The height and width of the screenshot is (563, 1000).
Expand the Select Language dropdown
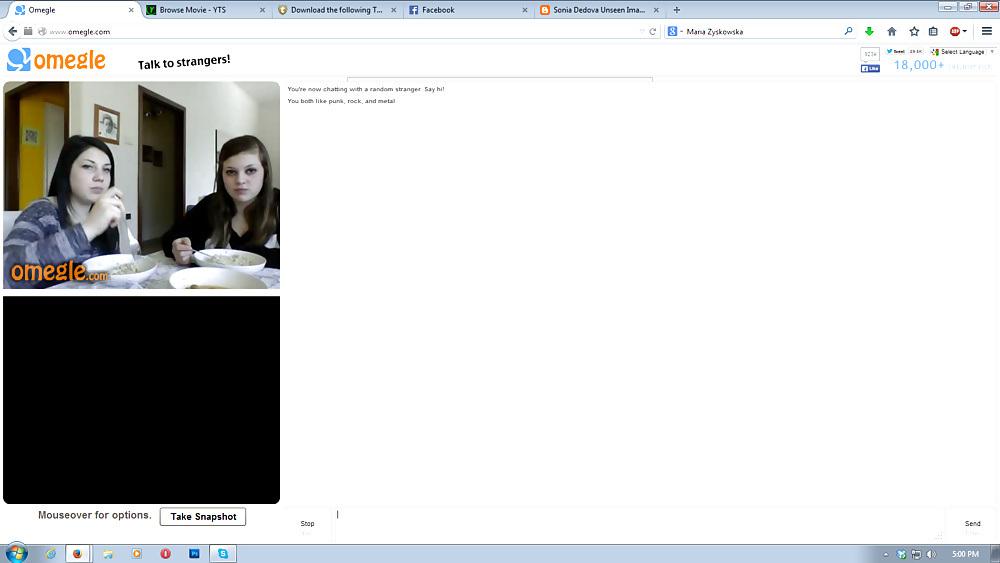click(962, 52)
